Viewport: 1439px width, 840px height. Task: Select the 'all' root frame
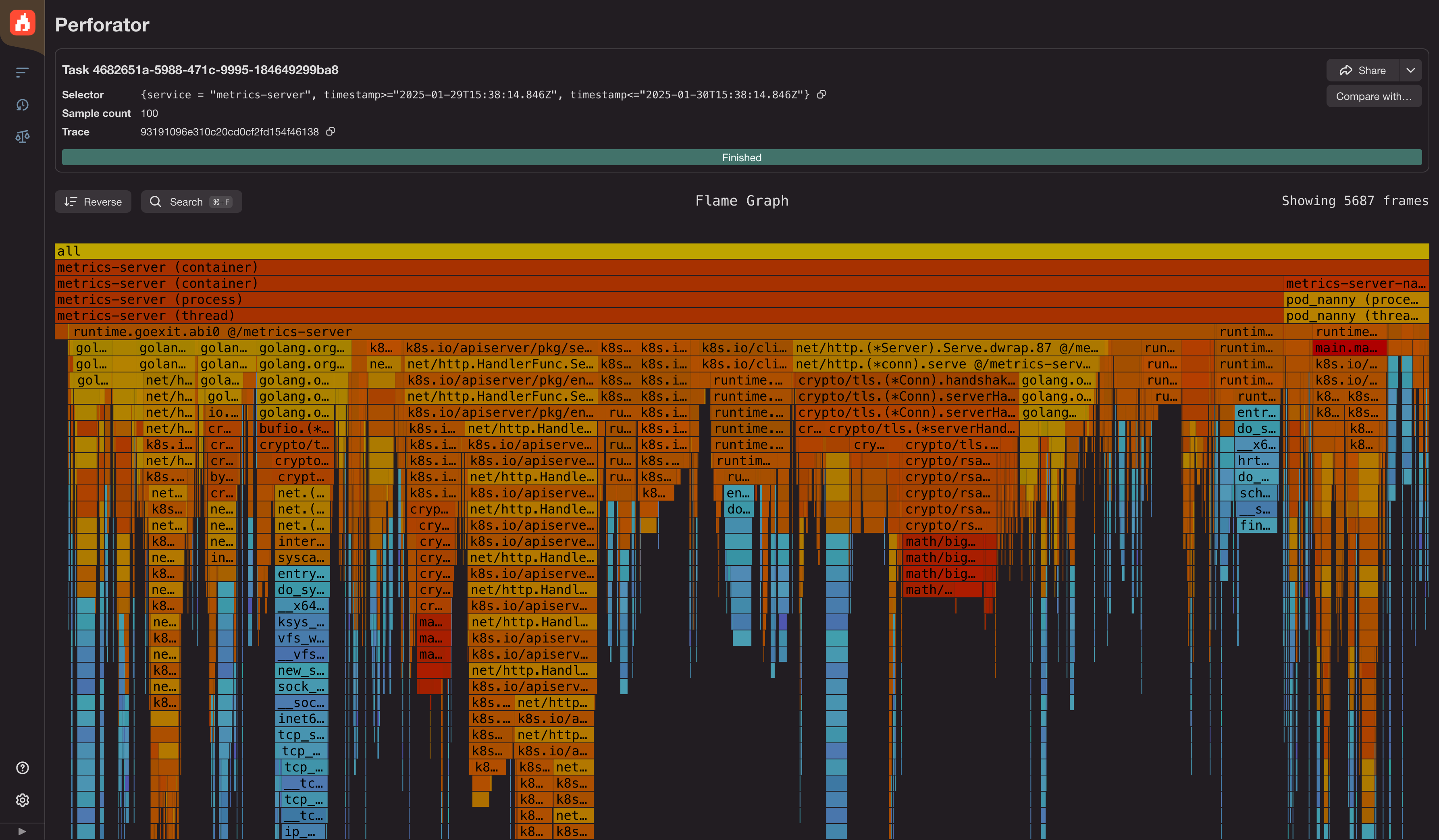pos(741,251)
